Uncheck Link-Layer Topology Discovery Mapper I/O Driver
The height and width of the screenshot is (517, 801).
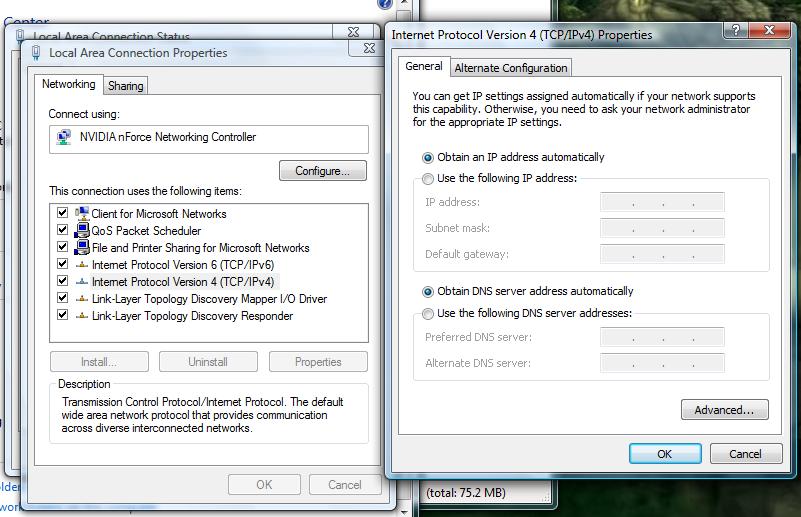click(62, 298)
